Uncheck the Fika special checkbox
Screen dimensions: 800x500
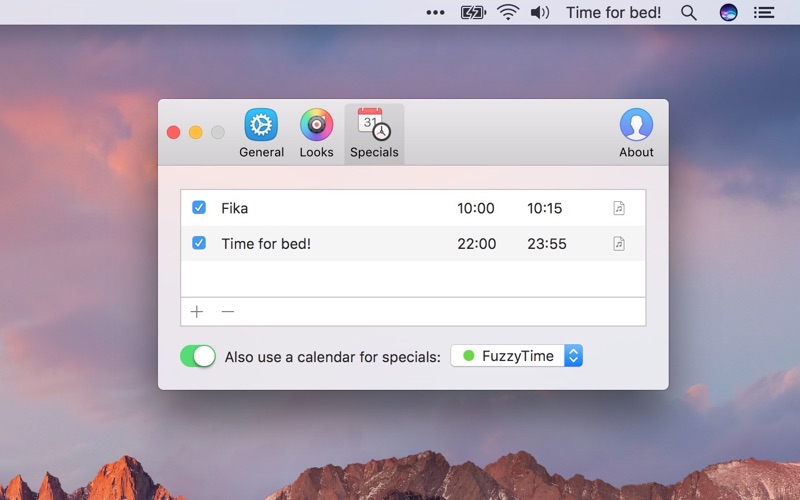tap(199, 208)
